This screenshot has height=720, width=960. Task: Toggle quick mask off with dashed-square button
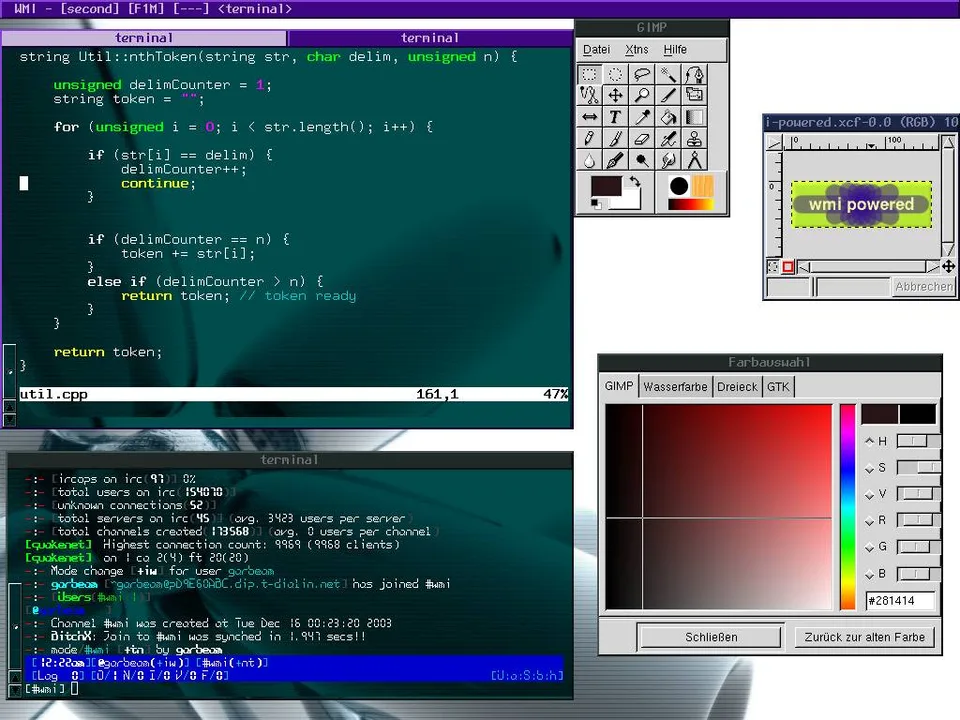(773, 267)
